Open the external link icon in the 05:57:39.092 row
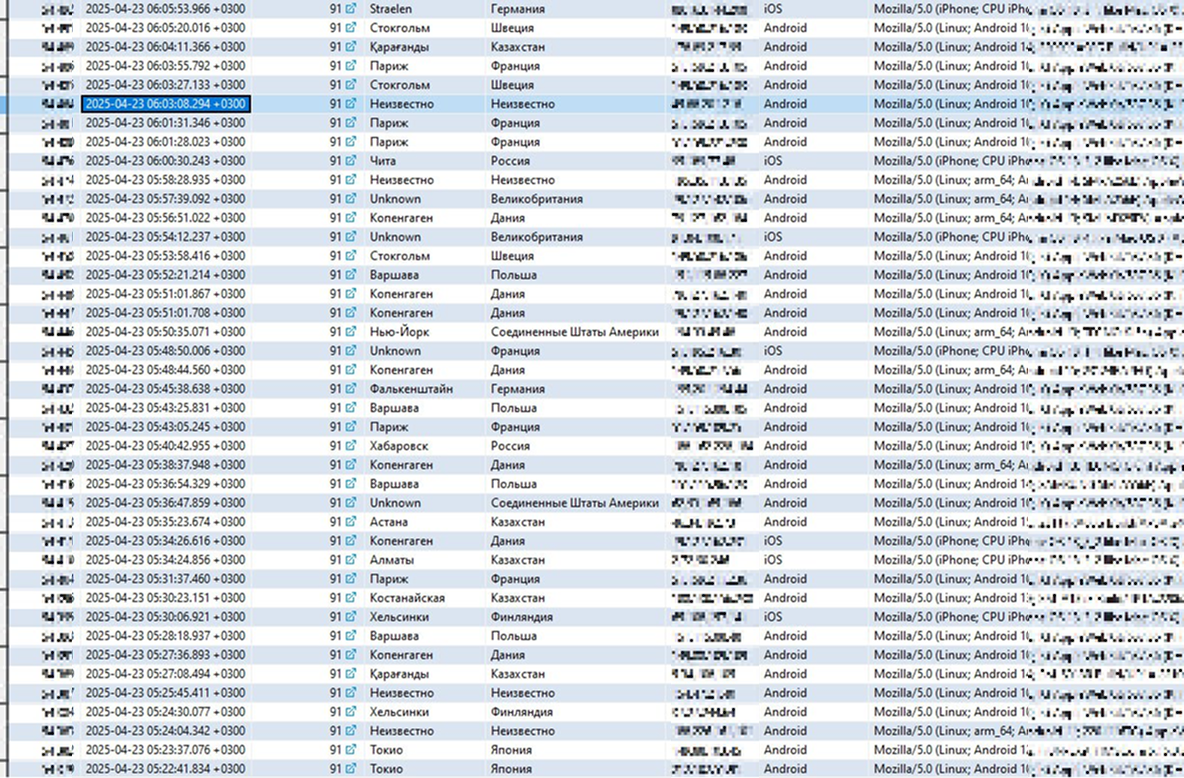The width and height of the screenshot is (1184, 778). (351, 199)
